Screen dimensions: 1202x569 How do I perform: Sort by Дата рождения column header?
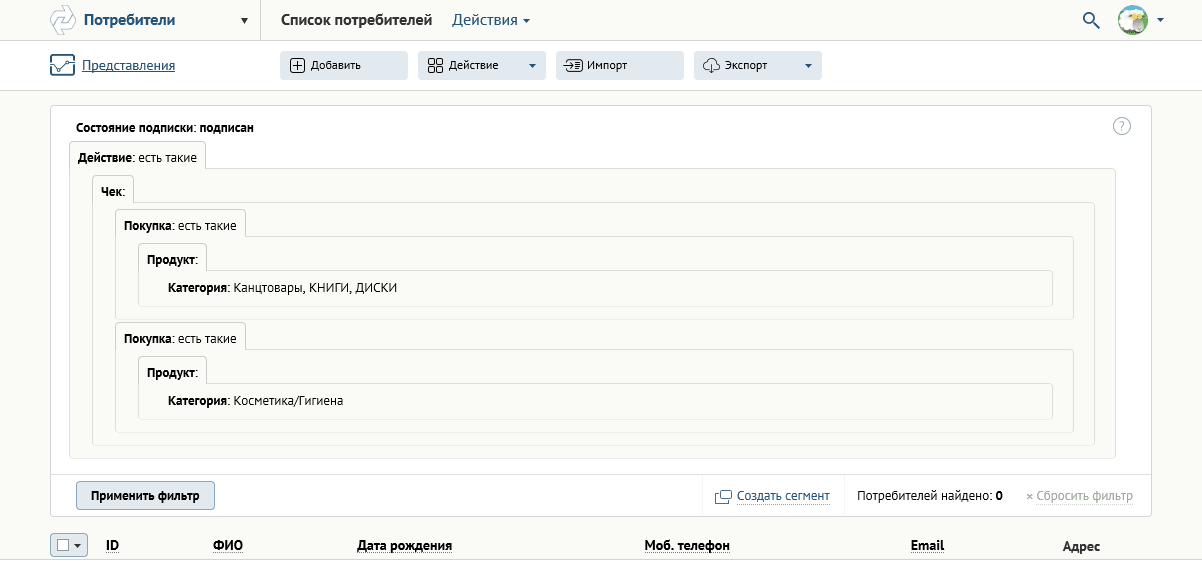click(405, 546)
